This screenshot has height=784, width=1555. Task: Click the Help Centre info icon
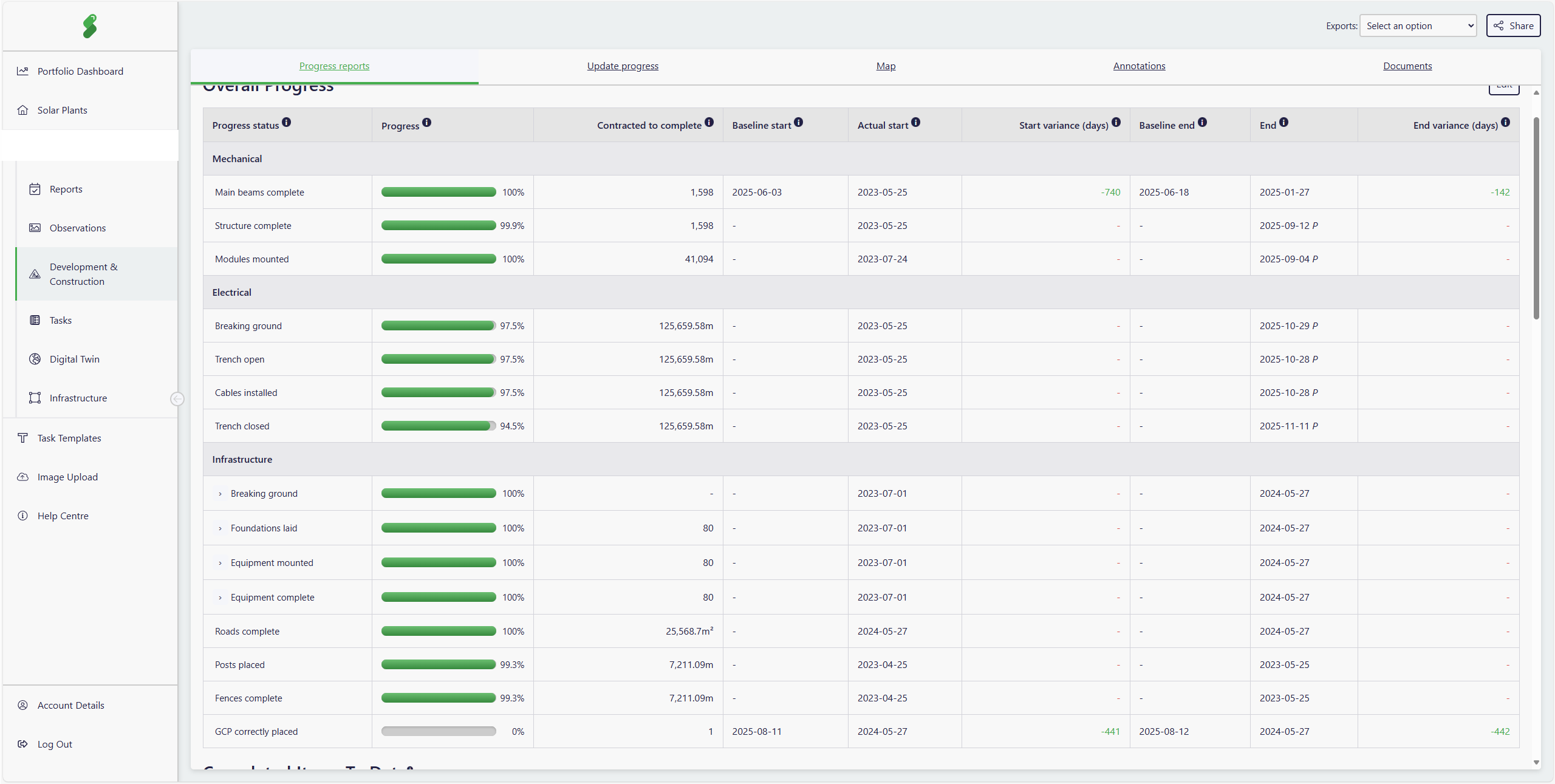(22, 516)
